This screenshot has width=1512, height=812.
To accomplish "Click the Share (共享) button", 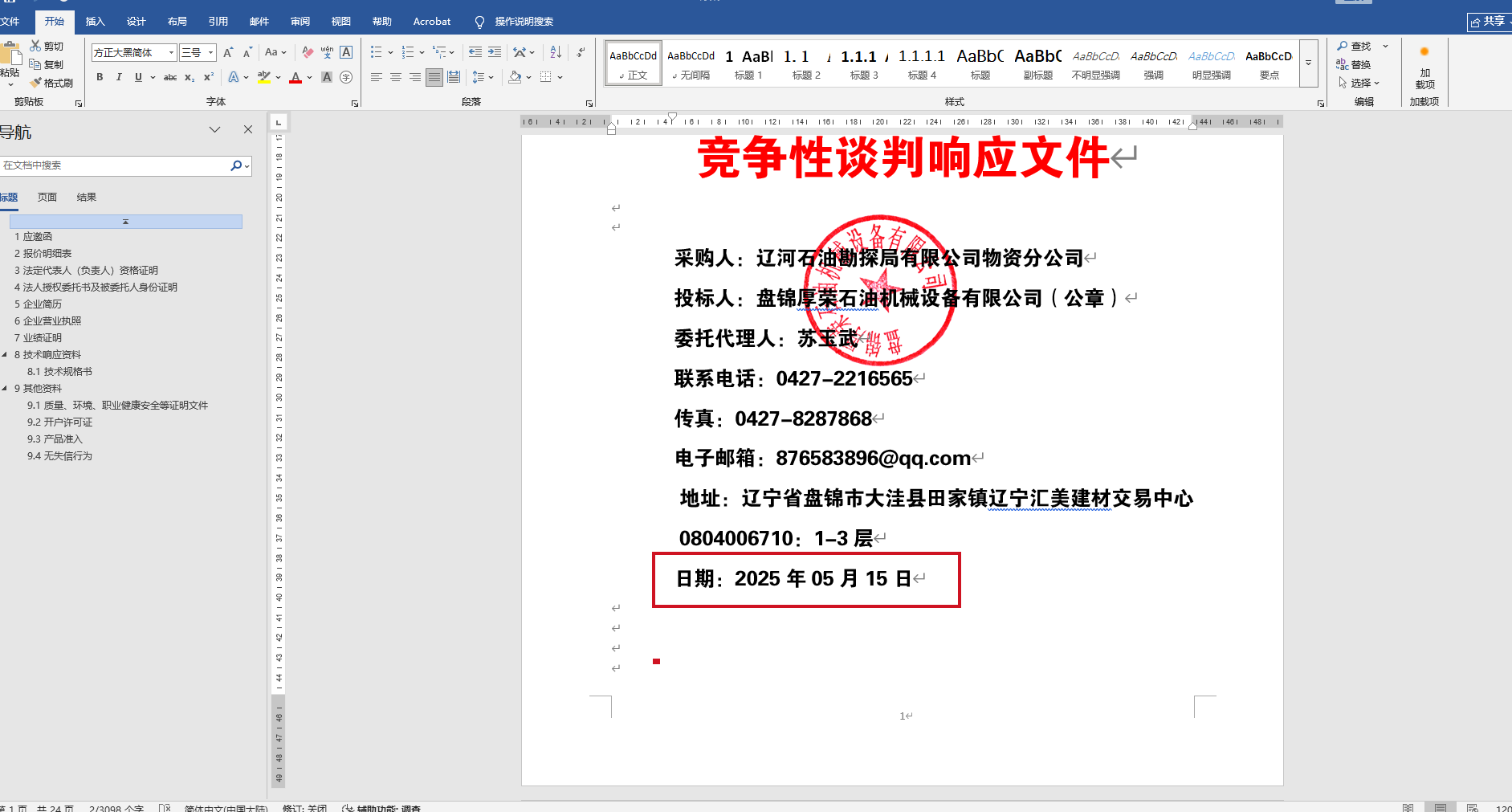I will pyautogui.click(x=1489, y=22).
